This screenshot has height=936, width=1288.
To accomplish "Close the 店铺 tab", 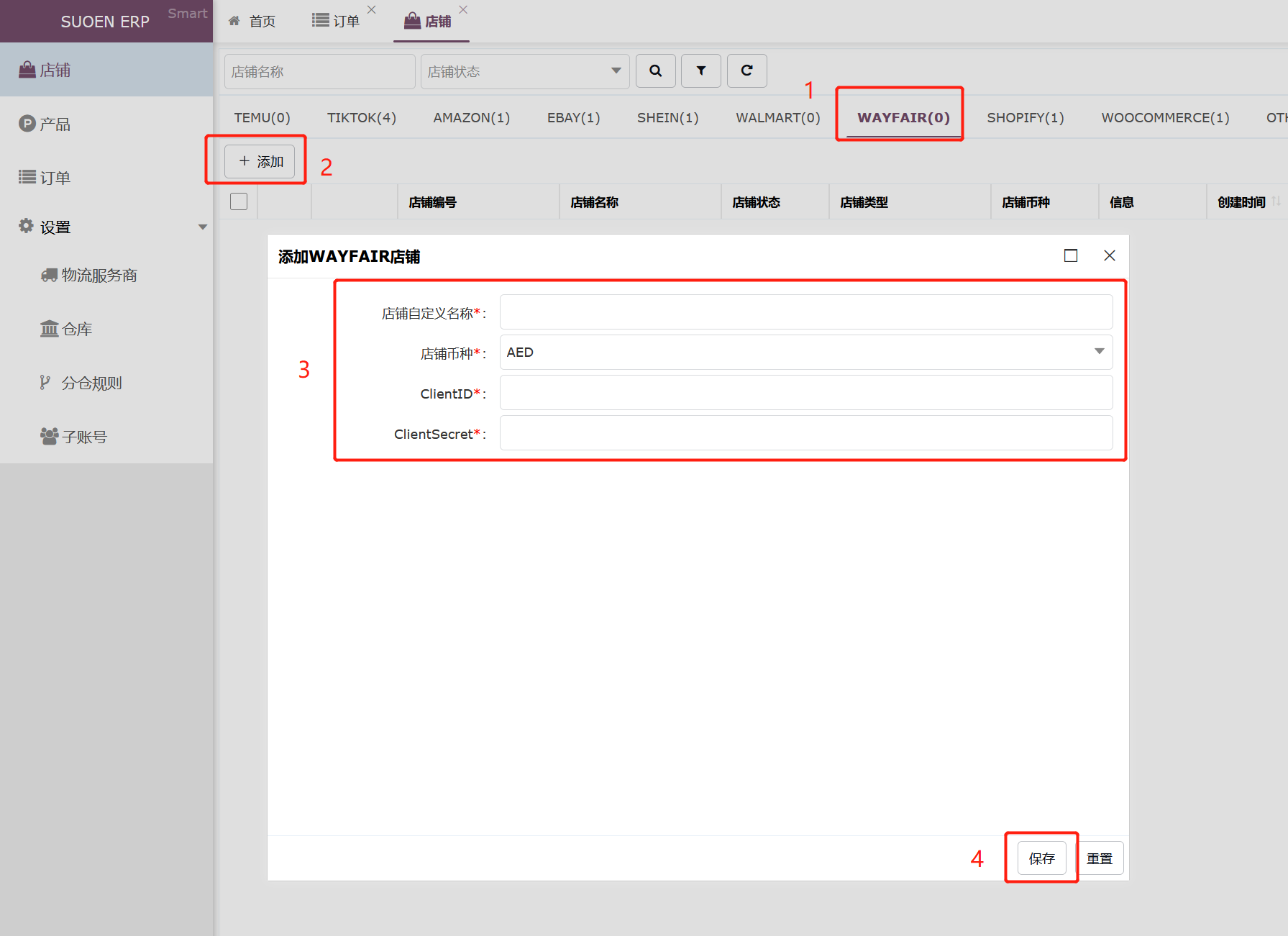I will click(463, 9).
